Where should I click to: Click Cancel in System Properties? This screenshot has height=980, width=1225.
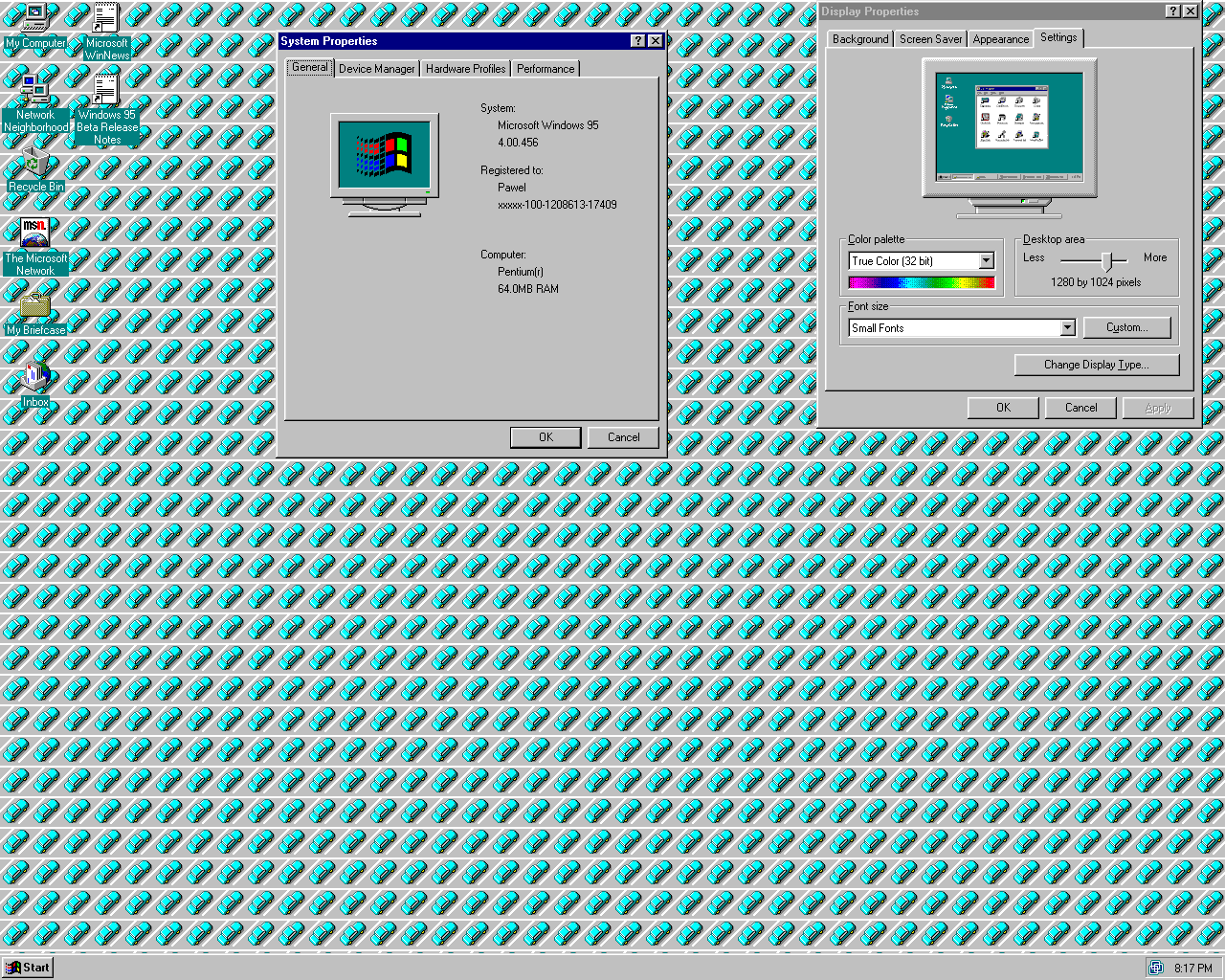624,437
